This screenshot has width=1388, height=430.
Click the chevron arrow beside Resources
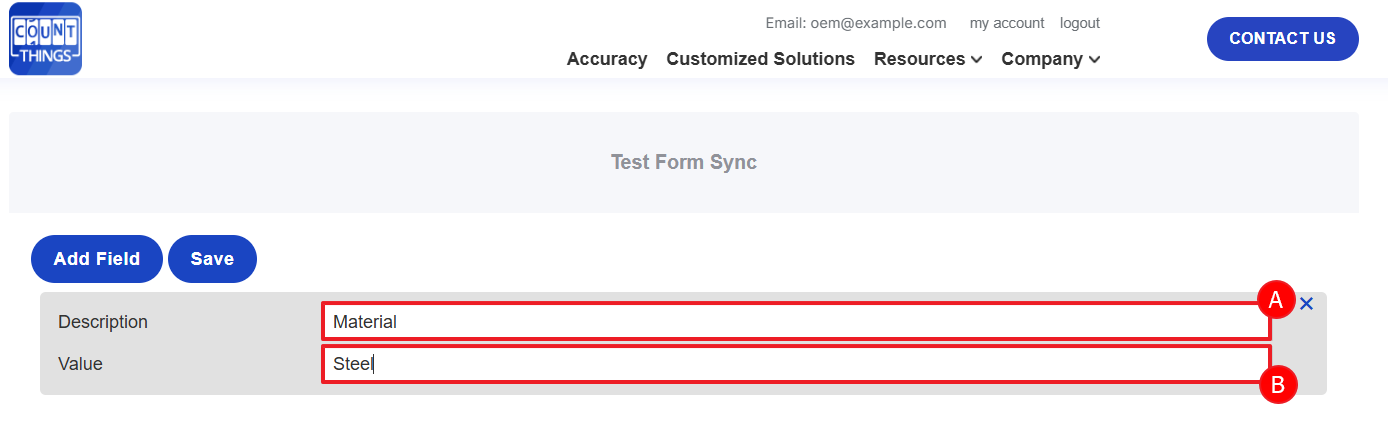tap(977, 60)
